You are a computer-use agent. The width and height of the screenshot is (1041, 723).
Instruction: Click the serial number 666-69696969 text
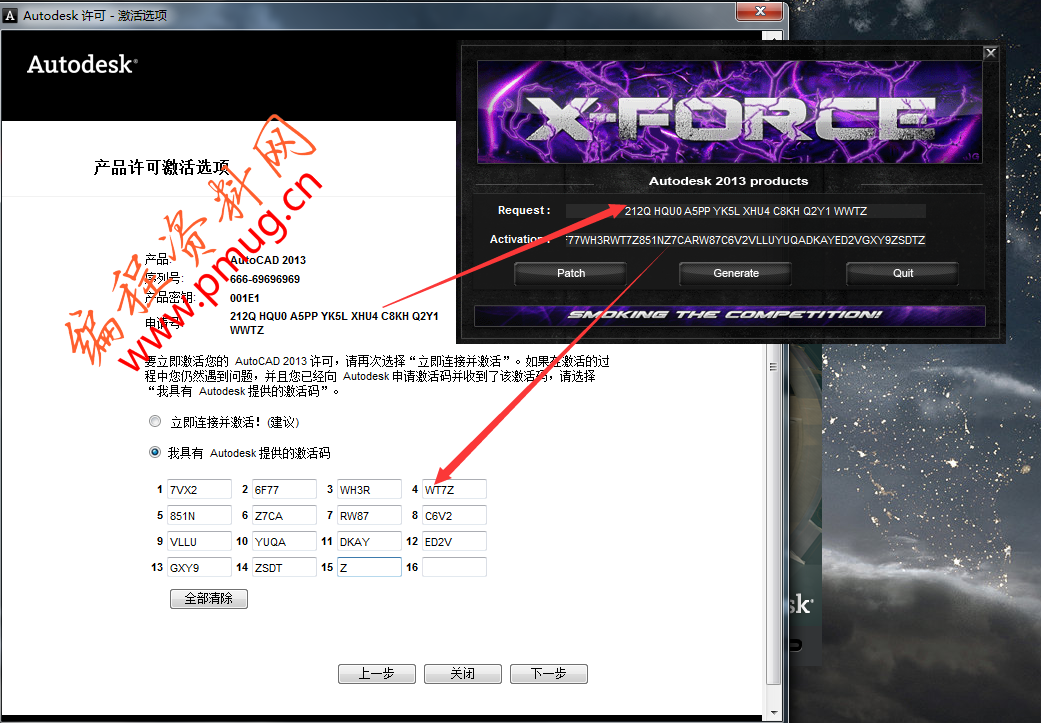[265, 279]
